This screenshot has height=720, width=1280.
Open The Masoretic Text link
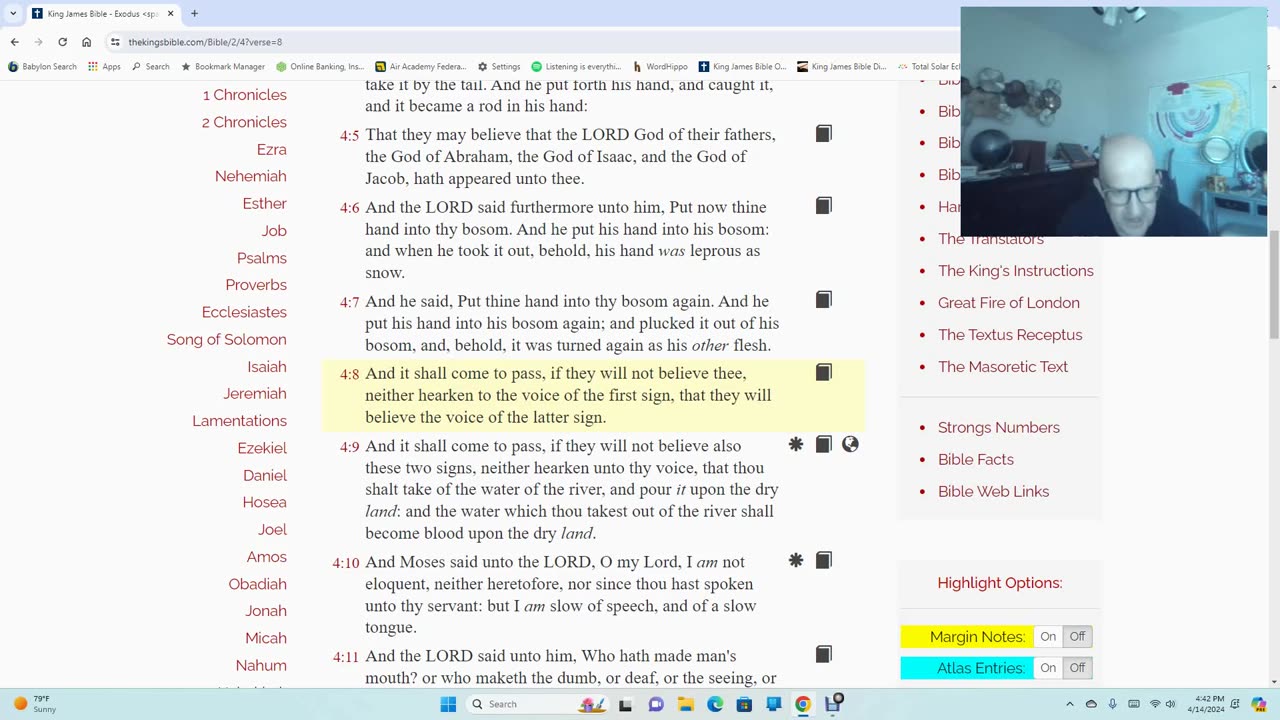click(1003, 367)
